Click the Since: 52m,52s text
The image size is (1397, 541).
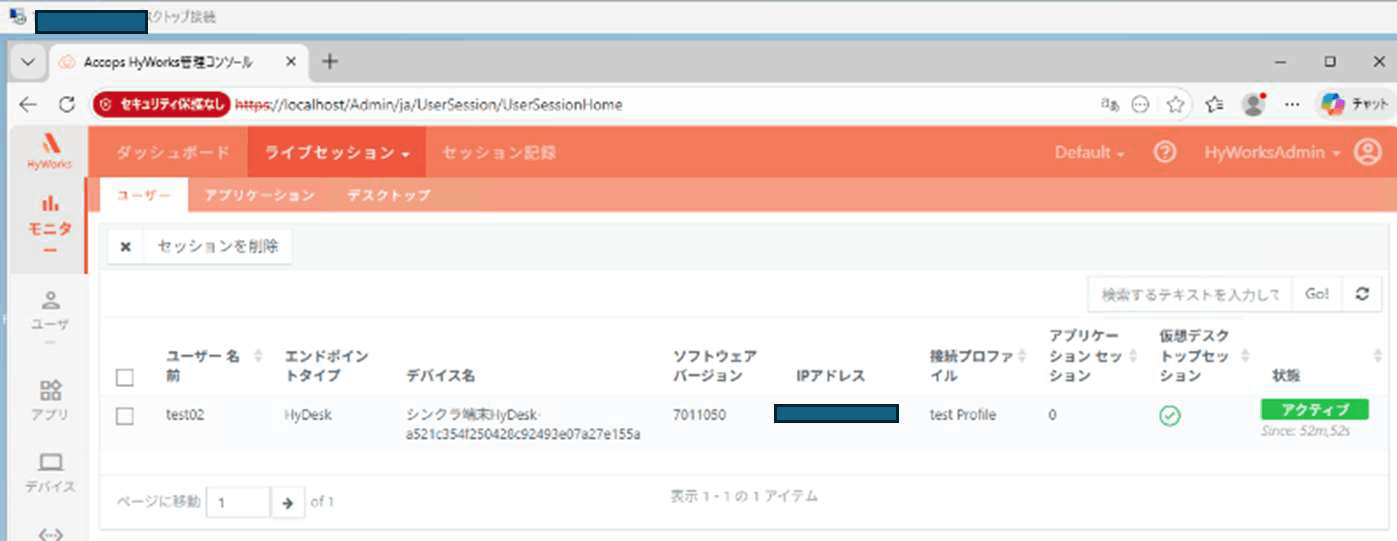(1306, 432)
